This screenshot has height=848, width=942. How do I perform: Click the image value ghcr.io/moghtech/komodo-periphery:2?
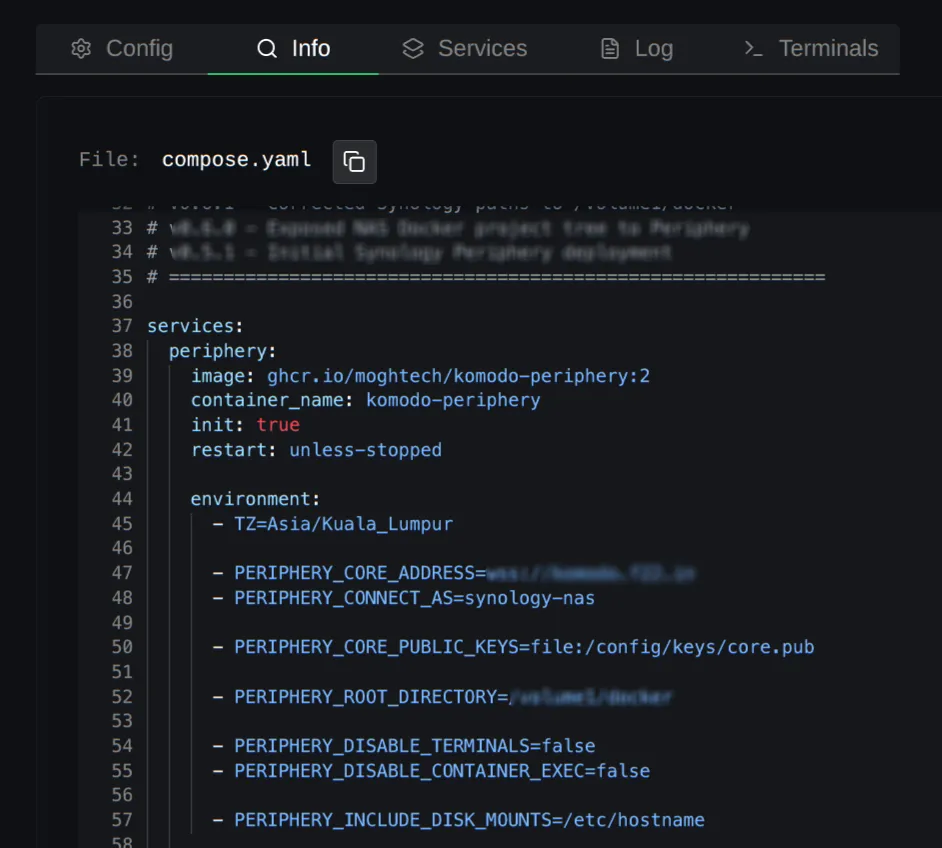click(x=458, y=376)
